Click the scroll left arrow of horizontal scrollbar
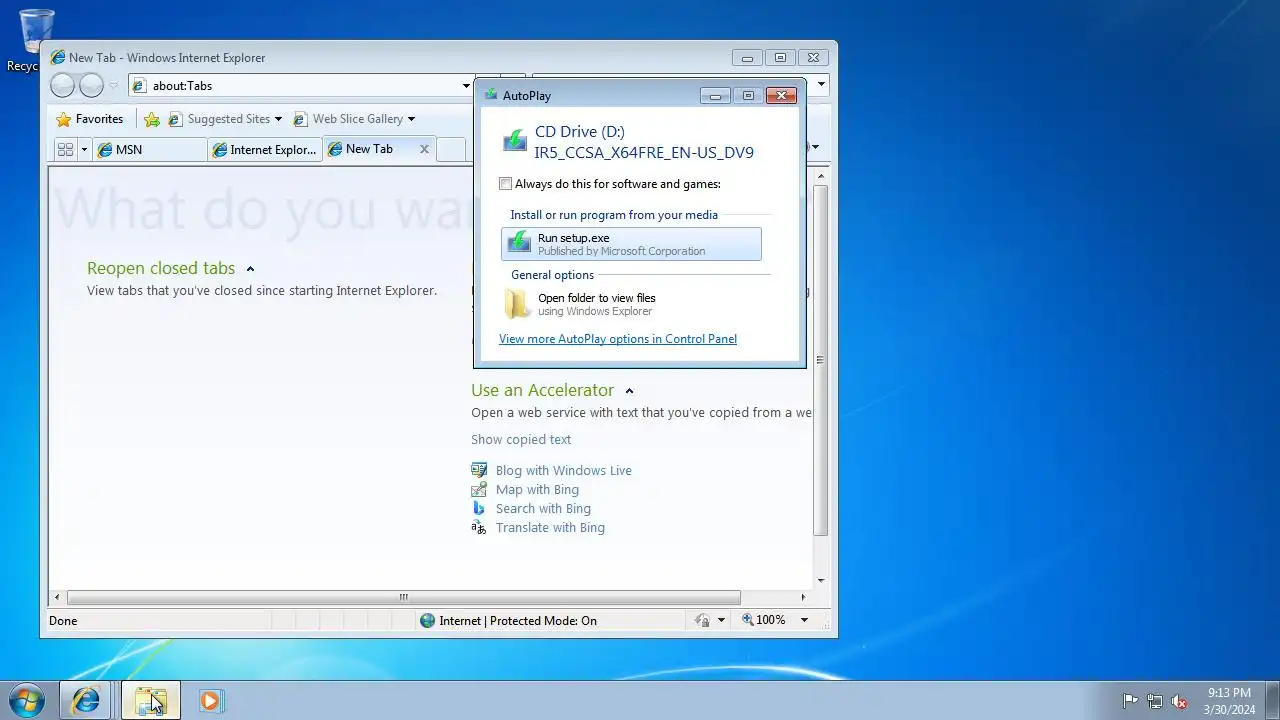The height and width of the screenshot is (720, 1280). 57,597
